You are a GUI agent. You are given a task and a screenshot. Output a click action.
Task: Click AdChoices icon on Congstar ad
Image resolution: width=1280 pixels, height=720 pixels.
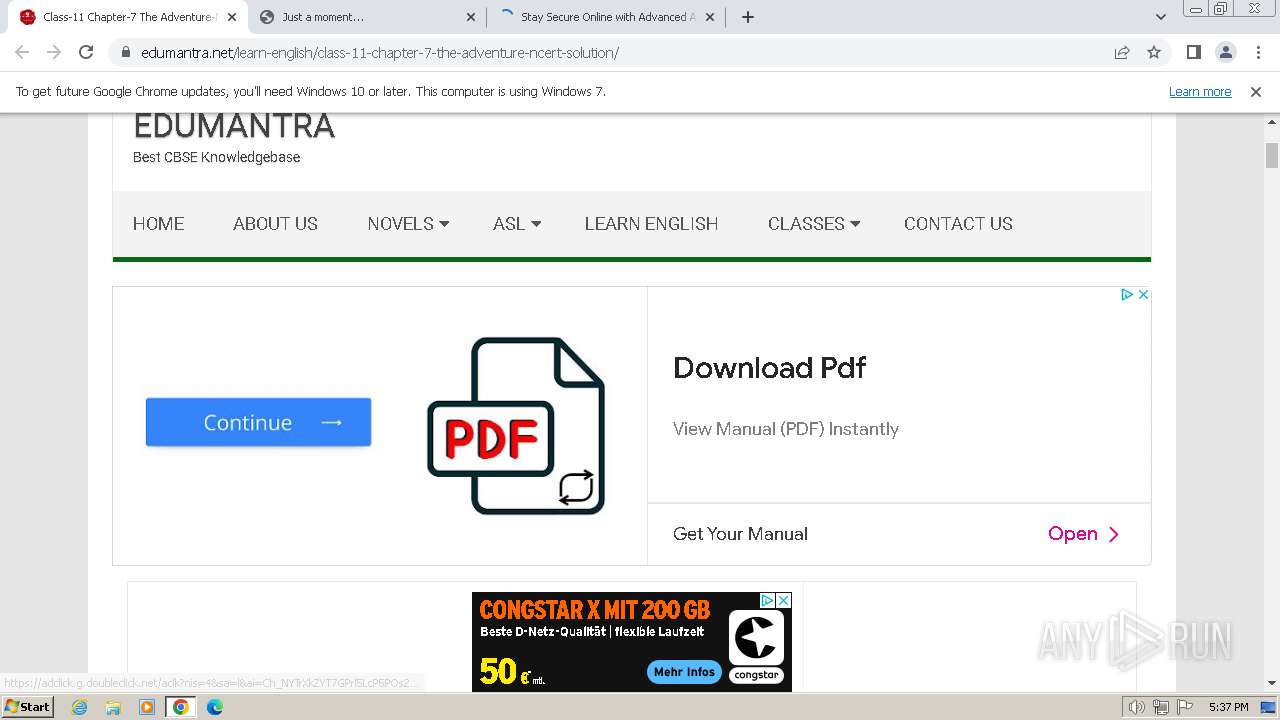(x=767, y=600)
